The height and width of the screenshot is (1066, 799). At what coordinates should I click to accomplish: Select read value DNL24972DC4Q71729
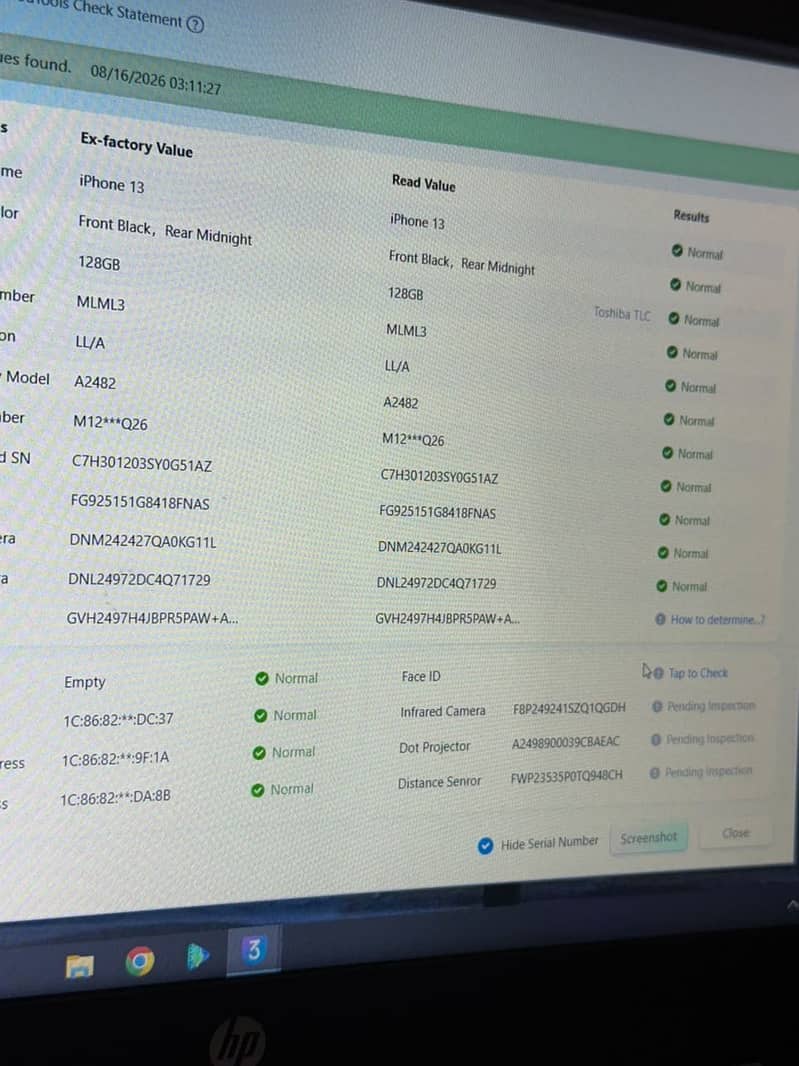(x=437, y=583)
